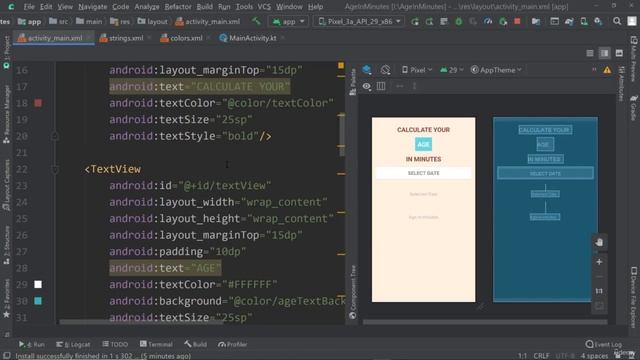
Task: Click the white #FFFFFF color swatch on line 29
Action: [x=38, y=284]
